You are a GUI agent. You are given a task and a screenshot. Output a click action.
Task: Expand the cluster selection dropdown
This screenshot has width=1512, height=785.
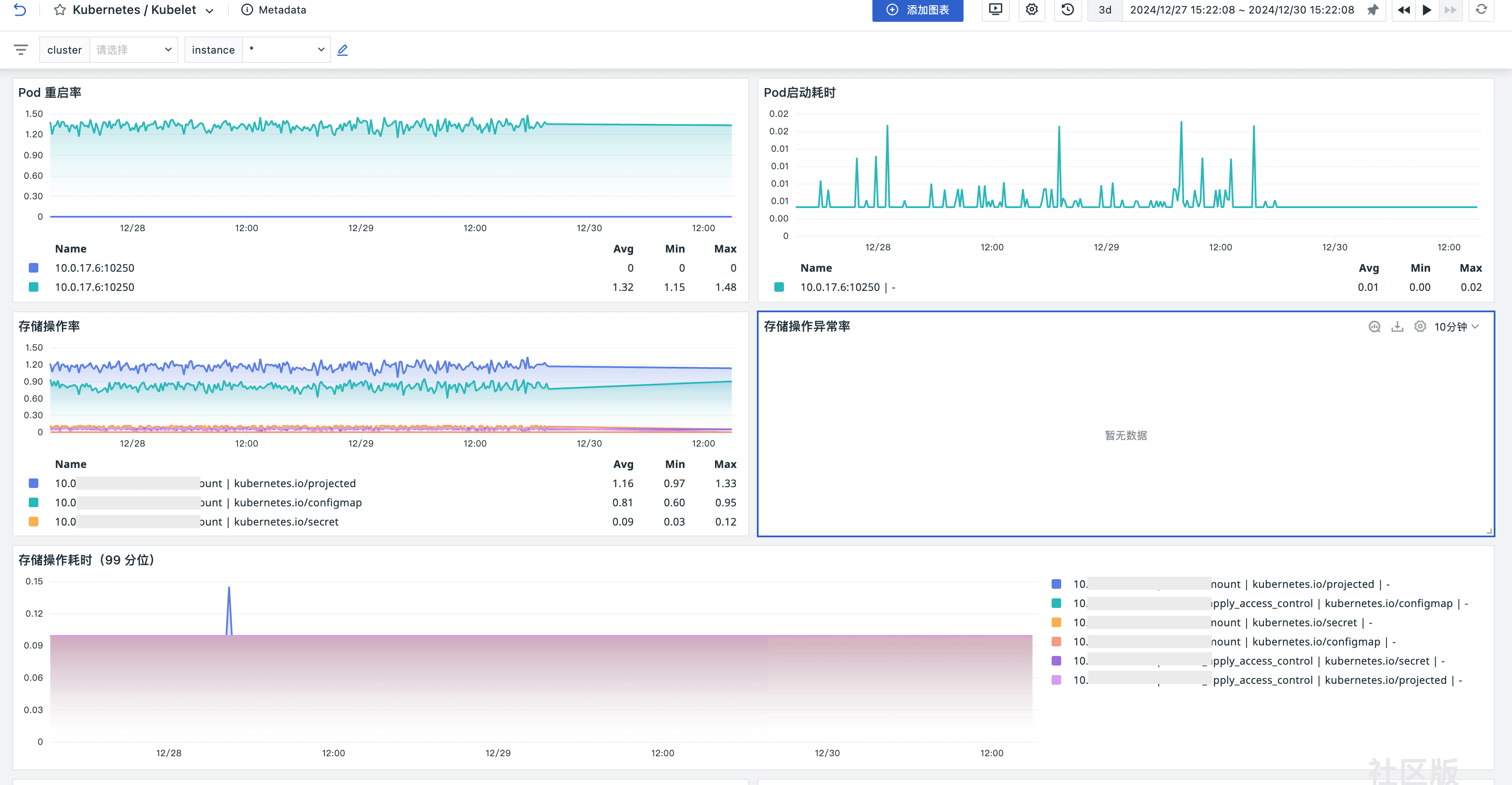click(x=133, y=50)
